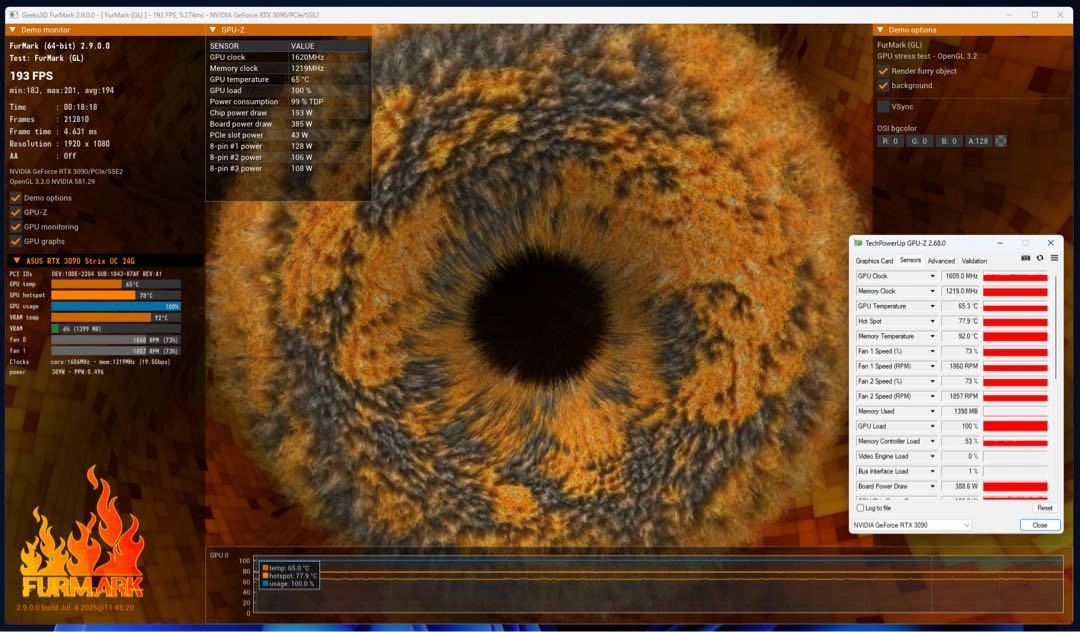The width and height of the screenshot is (1080, 632).
Task: Expand the Hot Spot sensor dropdown arrow
Action: tap(933, 321)
